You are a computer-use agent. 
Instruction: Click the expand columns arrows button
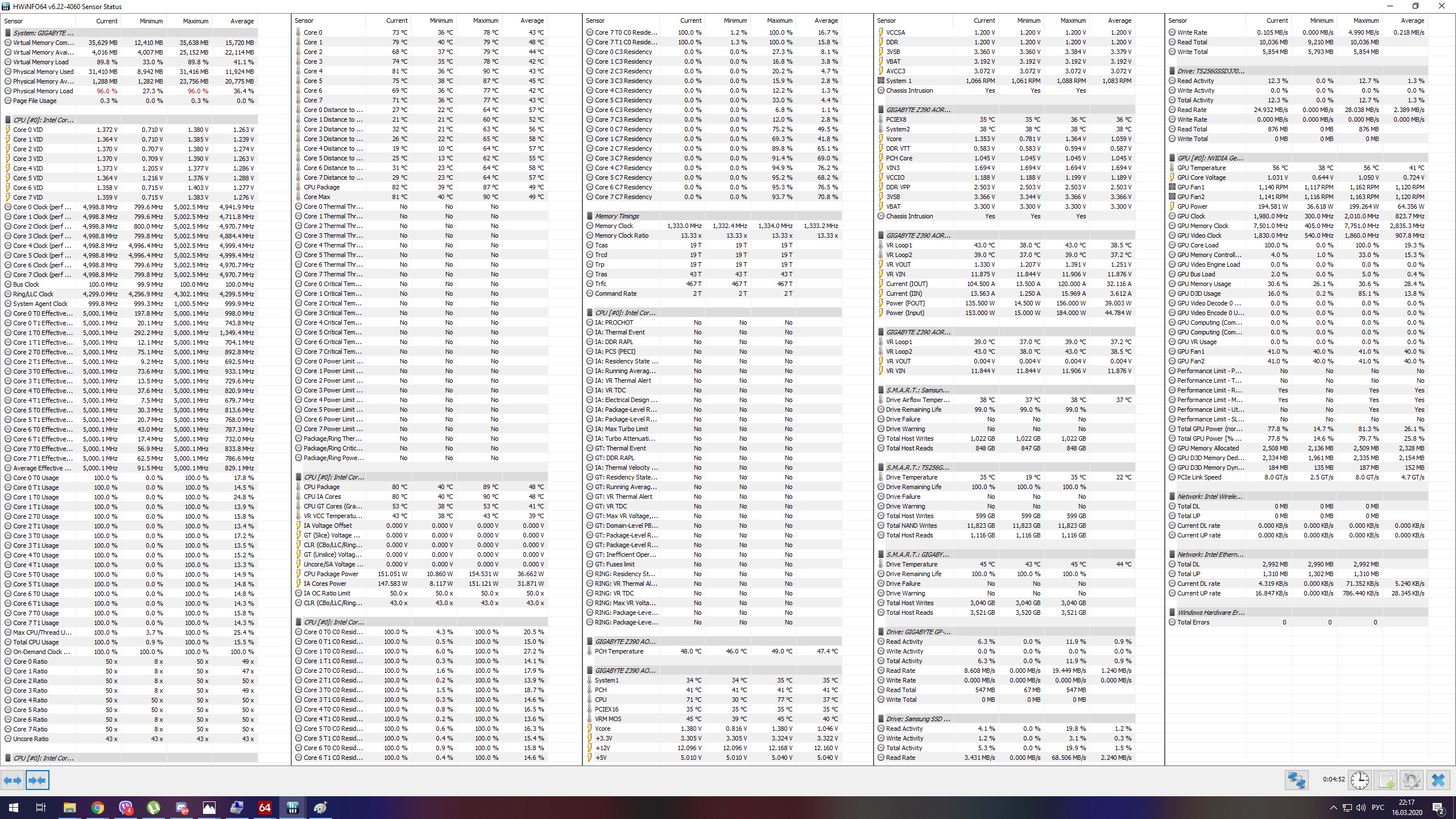pos(12,780)
